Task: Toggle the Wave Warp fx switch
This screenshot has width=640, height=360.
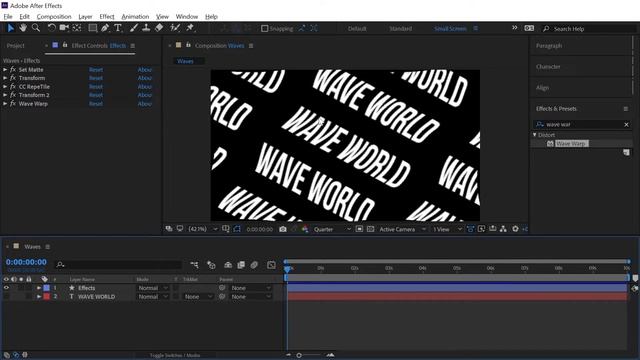Action: (13, 104)
